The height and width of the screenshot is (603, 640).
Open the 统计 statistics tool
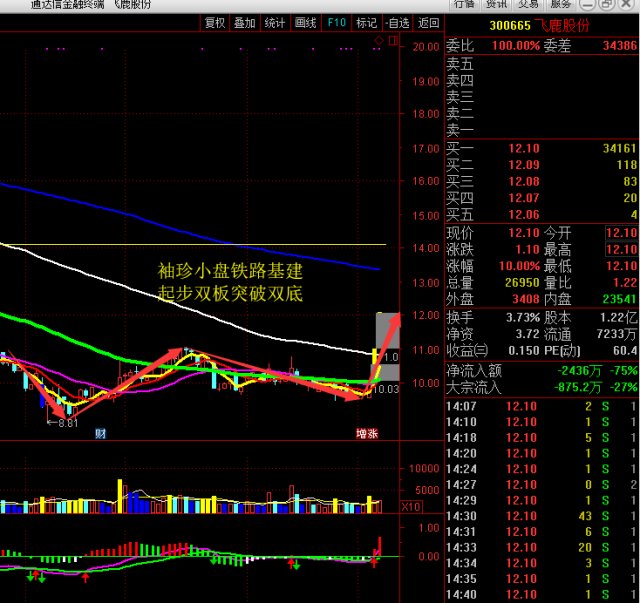pyautogui.click(x=275, y=23)
